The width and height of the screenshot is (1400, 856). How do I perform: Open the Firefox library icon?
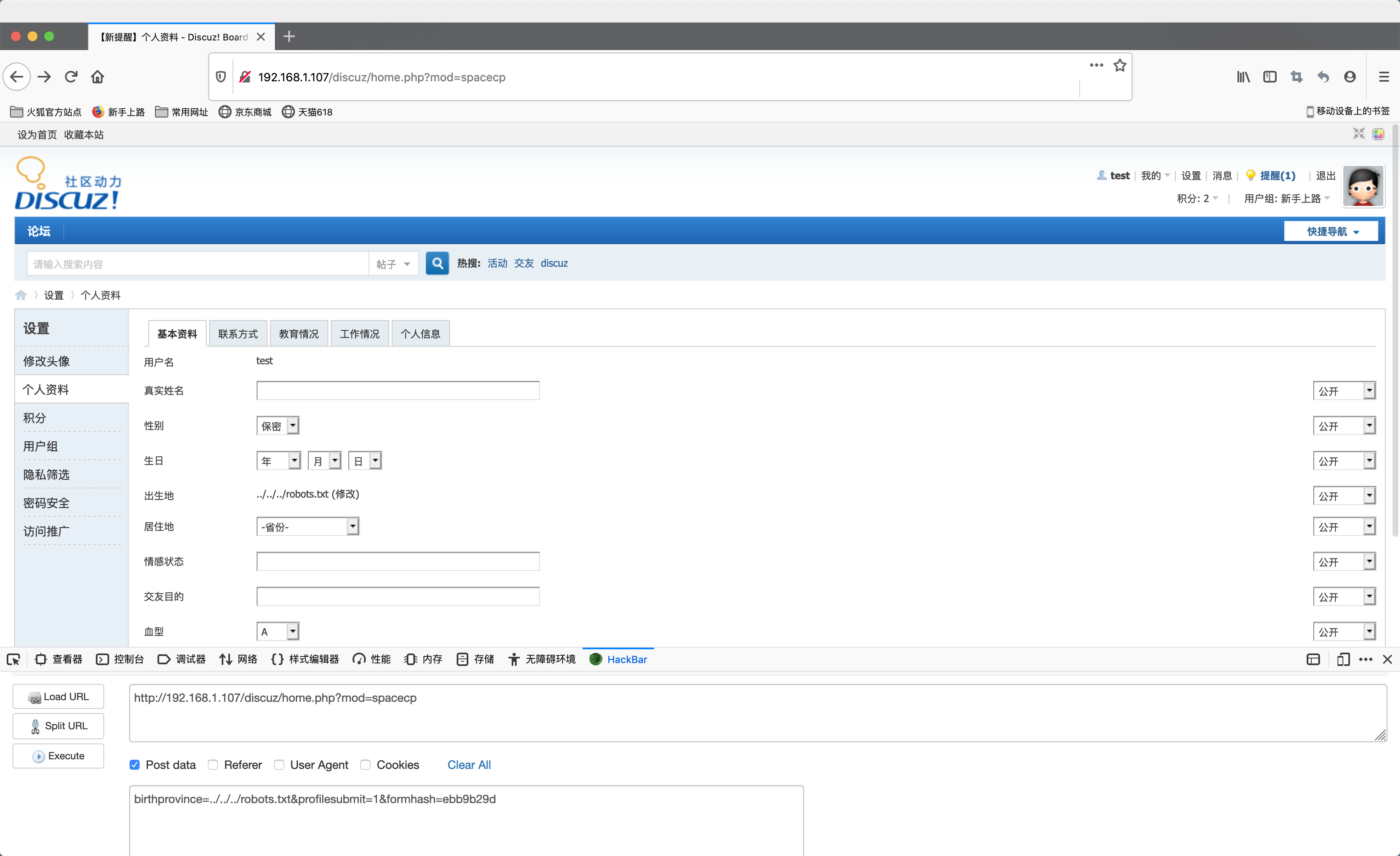[1243, 77]
